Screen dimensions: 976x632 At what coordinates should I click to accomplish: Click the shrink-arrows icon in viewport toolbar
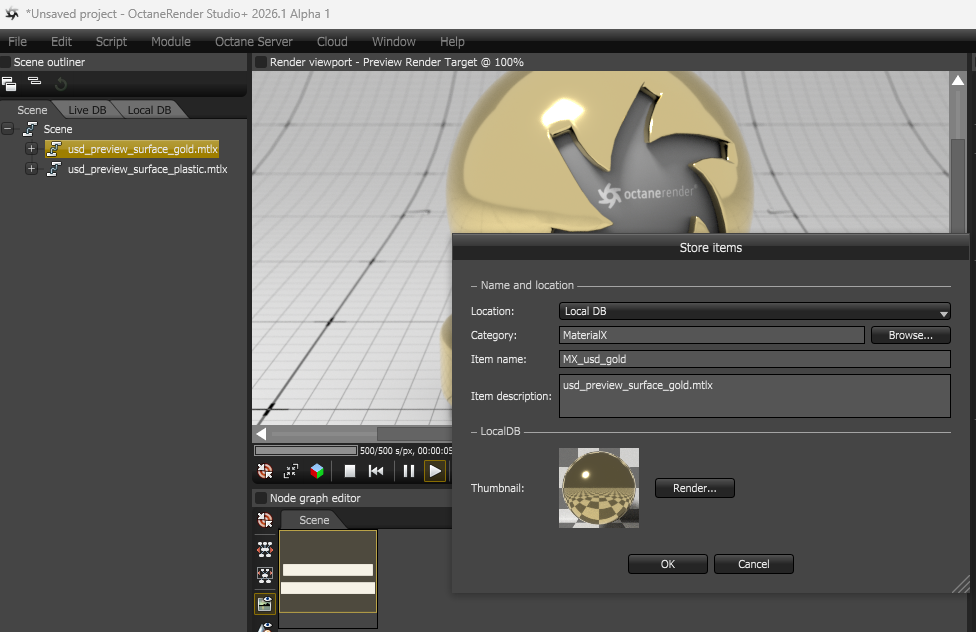tap(291, 471)
